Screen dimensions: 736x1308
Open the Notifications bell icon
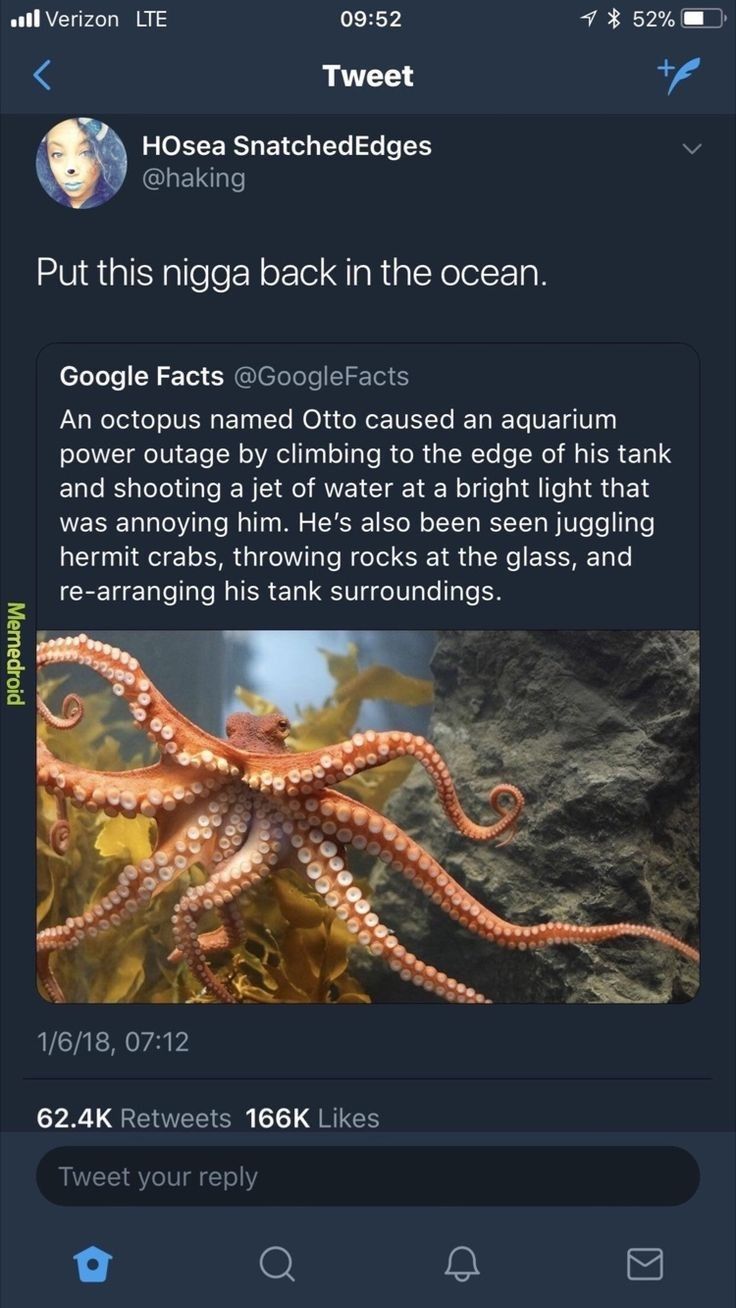point(461,1264)
